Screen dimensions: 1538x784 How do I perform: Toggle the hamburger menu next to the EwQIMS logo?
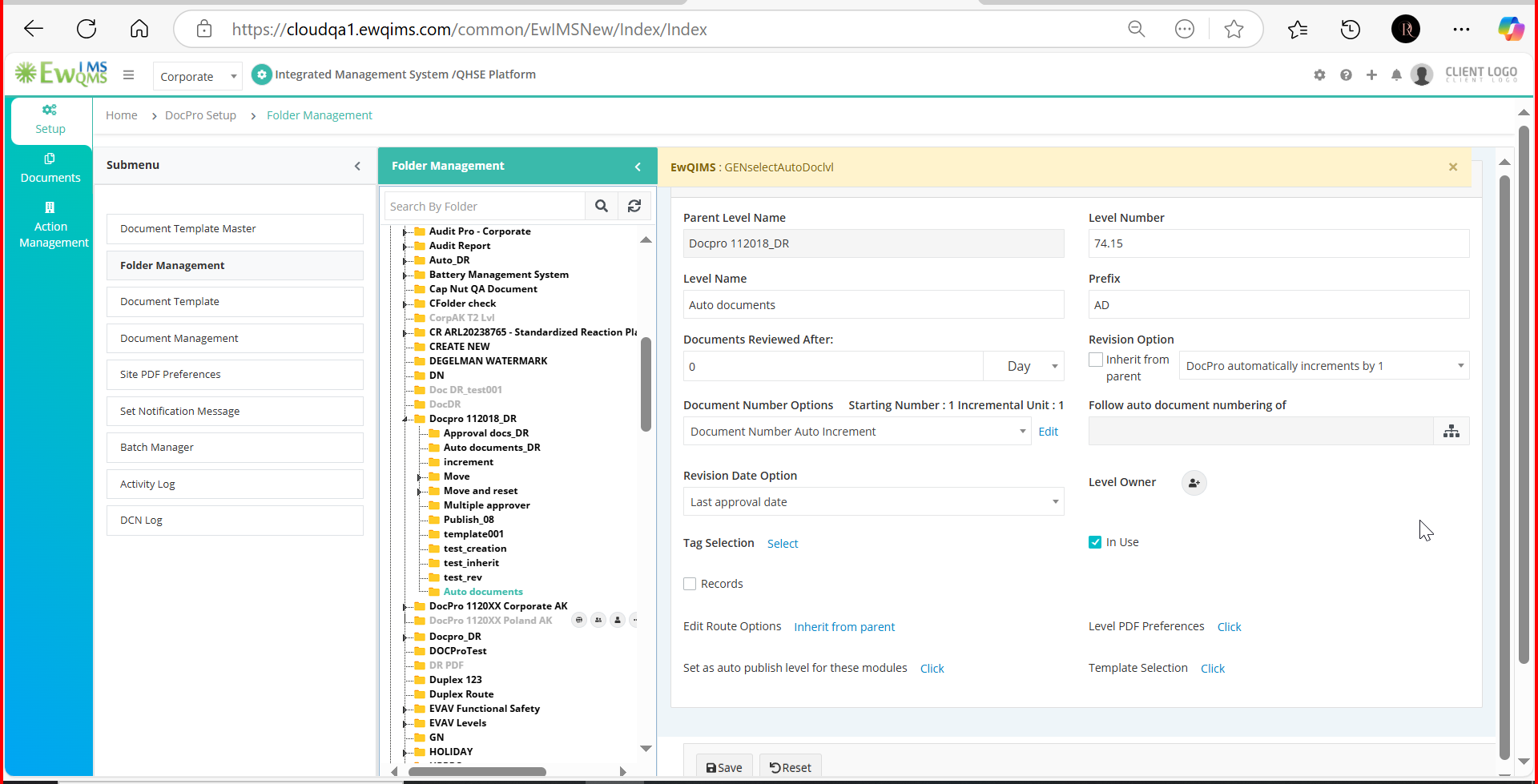click(x=128, y=75)
